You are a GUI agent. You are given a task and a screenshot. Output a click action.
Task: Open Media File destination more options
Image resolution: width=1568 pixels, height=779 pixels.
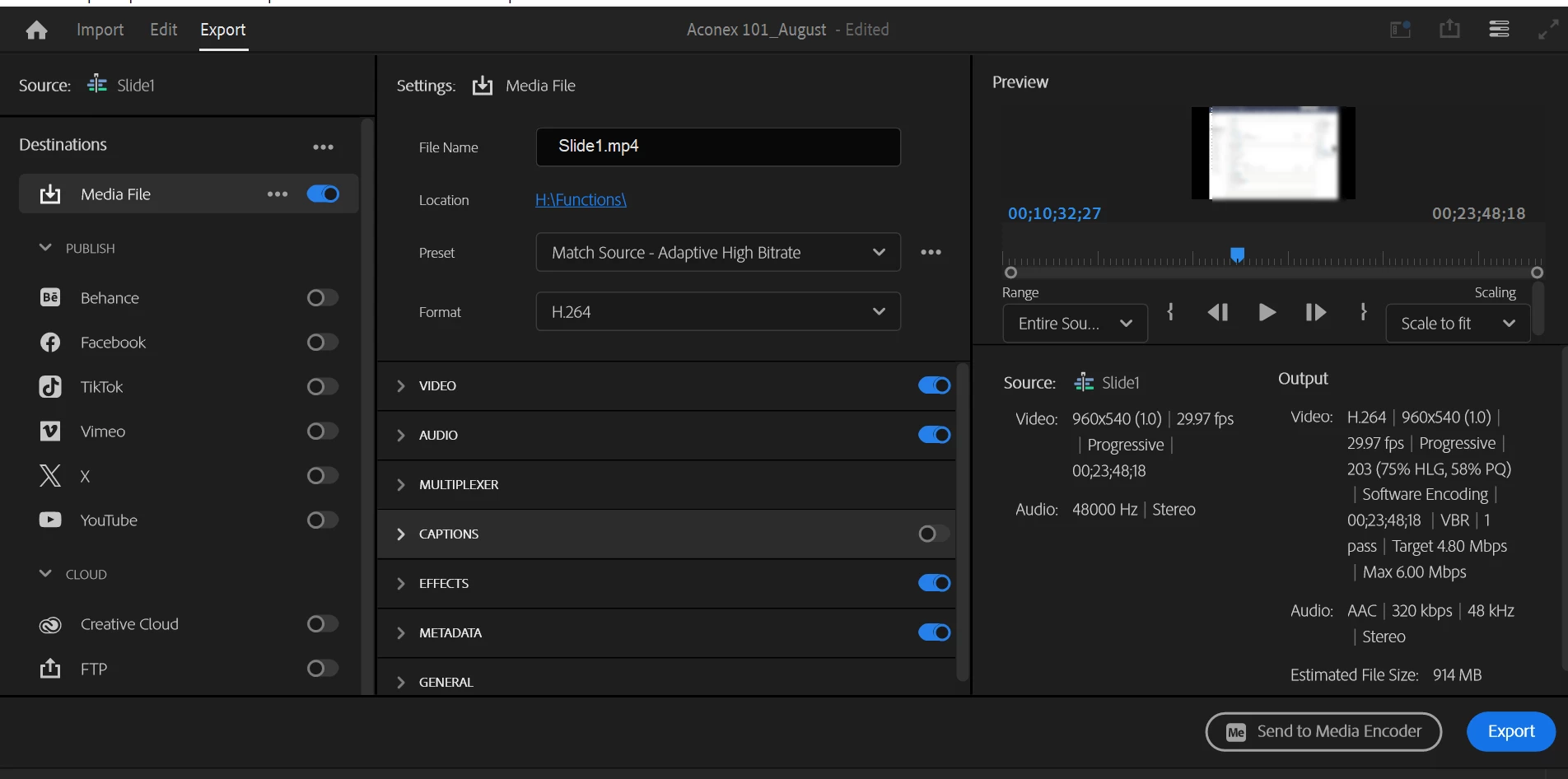[x=278, y=194]
